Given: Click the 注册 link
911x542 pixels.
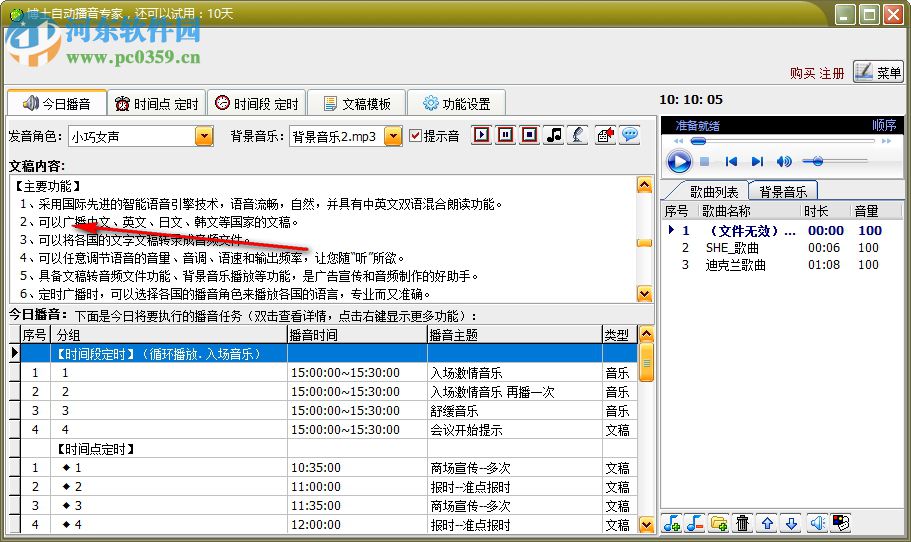Looking at the screenshot, I should (x=831, y=74).
